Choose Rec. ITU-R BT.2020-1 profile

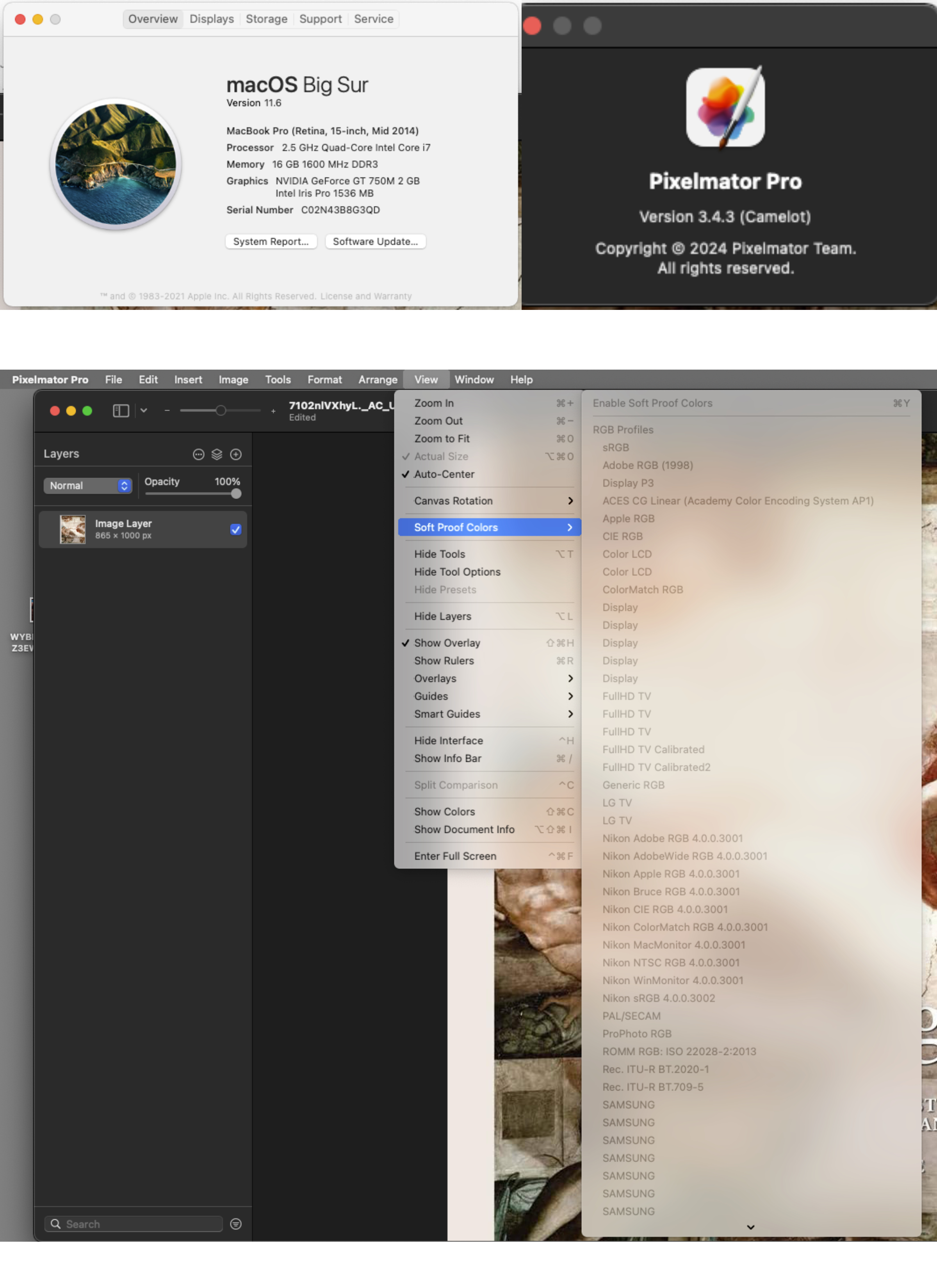(x=751, y=1069)
